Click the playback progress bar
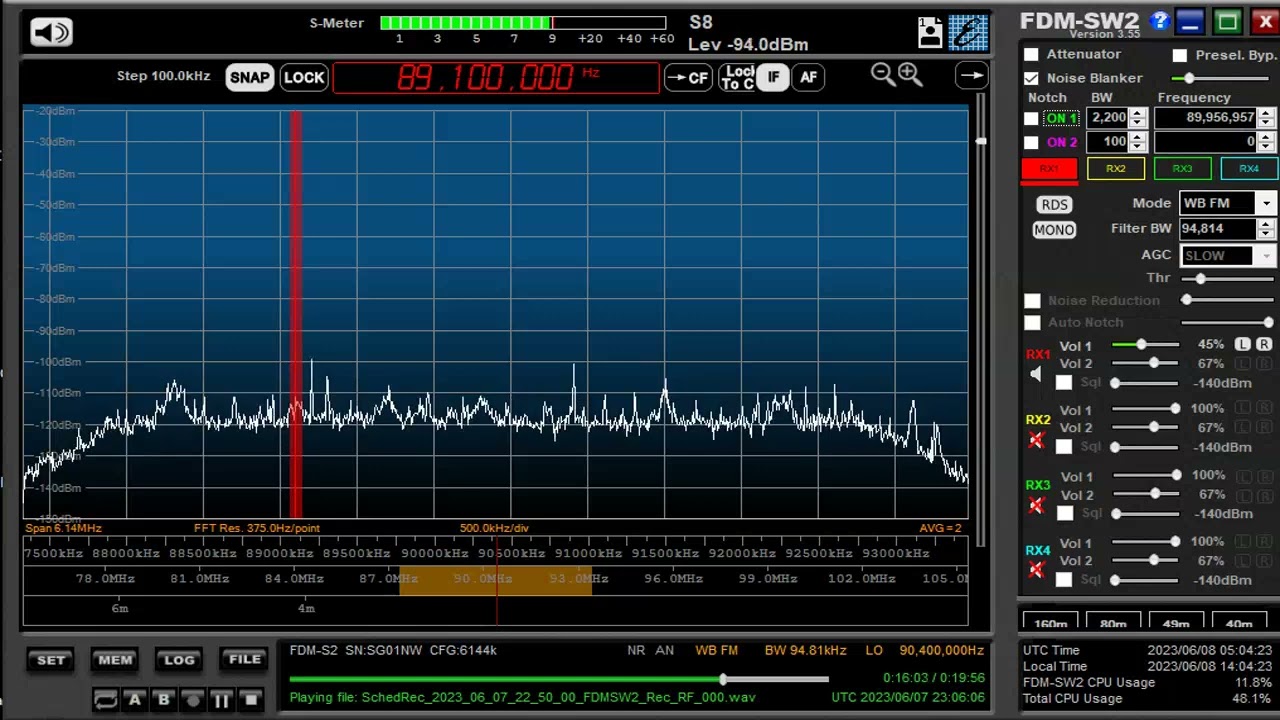This screenshot has width=1280, height=720. pos(559,680)
